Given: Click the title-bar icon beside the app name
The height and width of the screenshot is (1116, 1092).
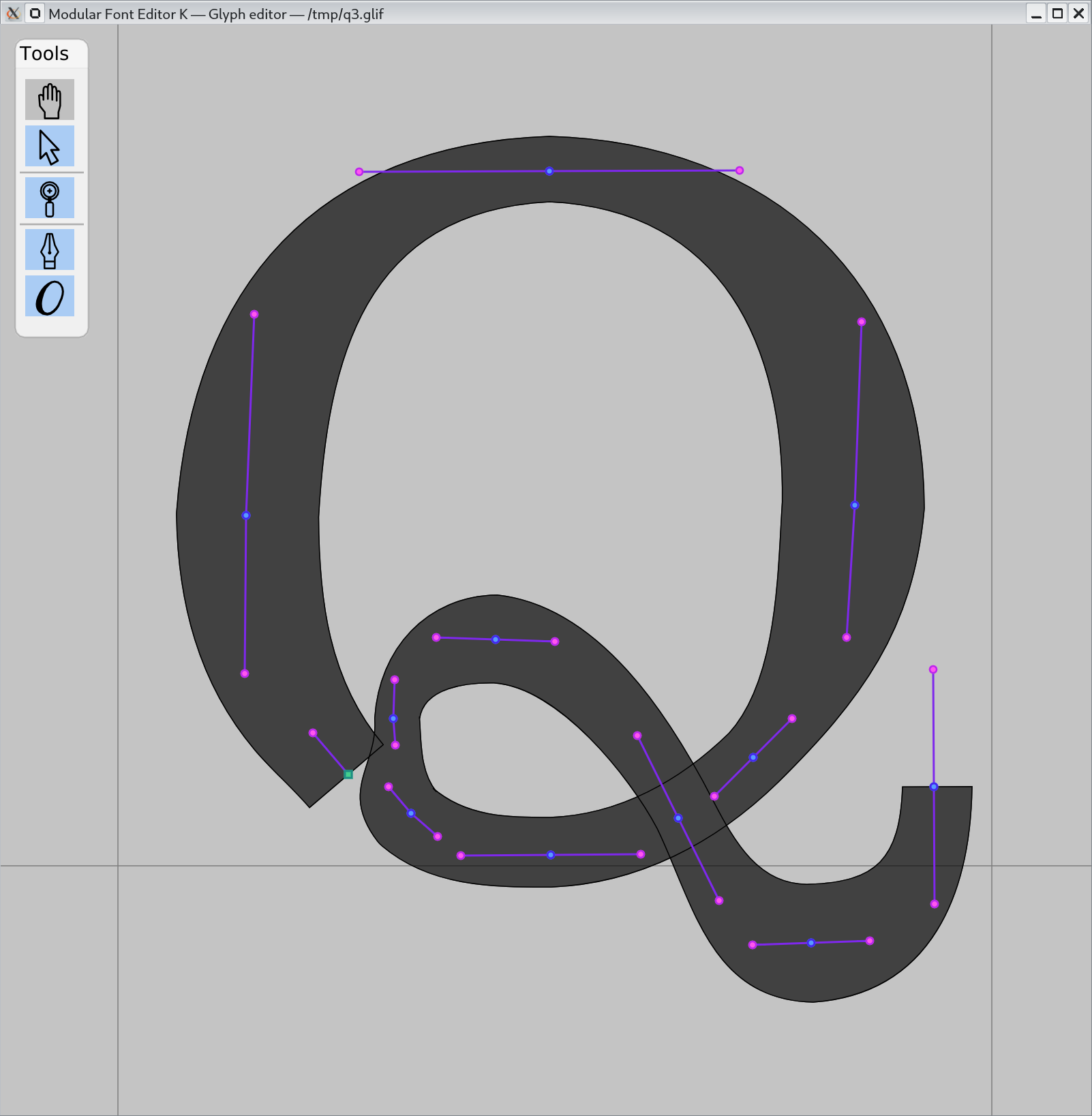Looking at the screenshot, I should [35, 14].
